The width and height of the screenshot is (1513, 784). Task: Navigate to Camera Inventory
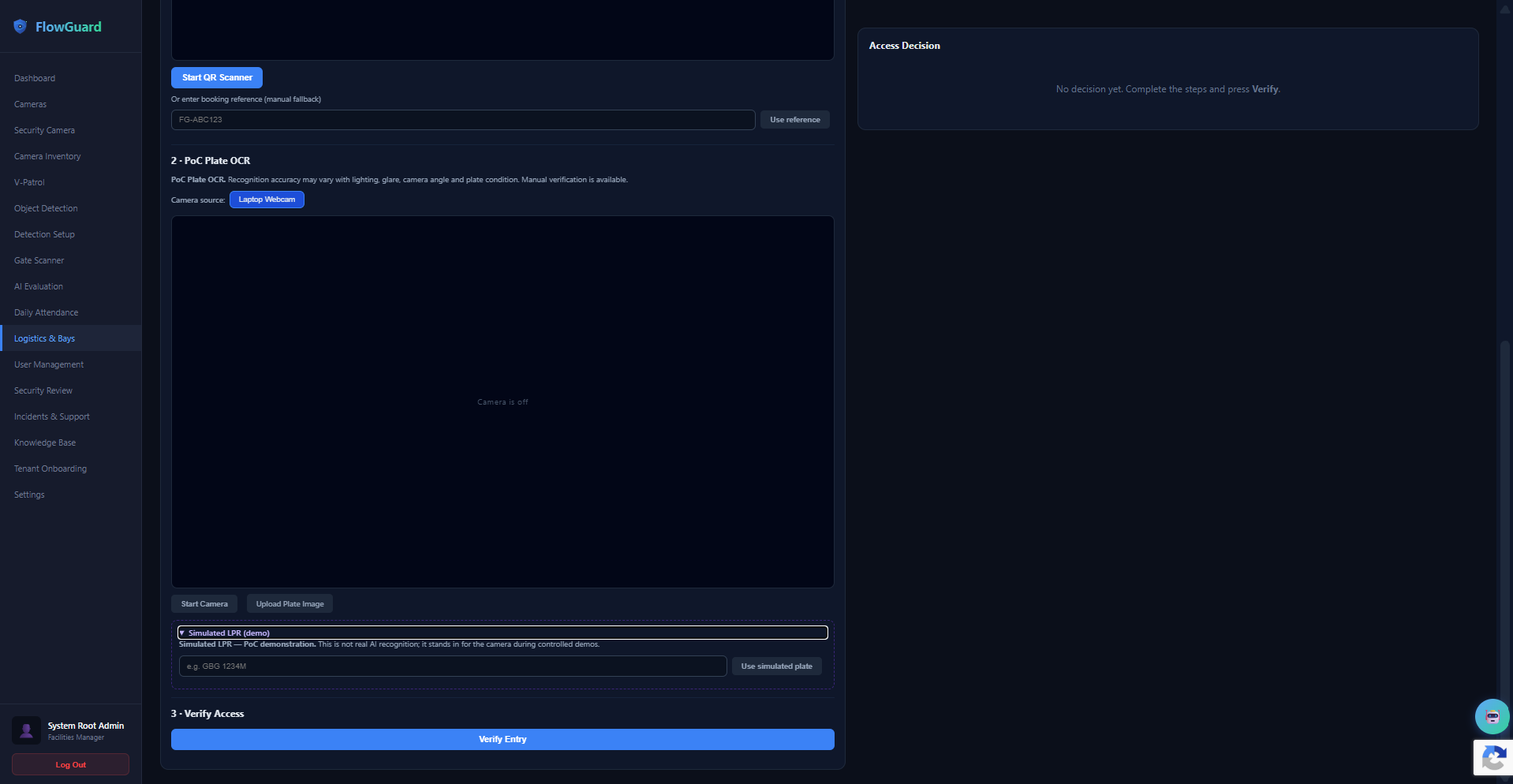pyautogui.click(x=47, y=156)
